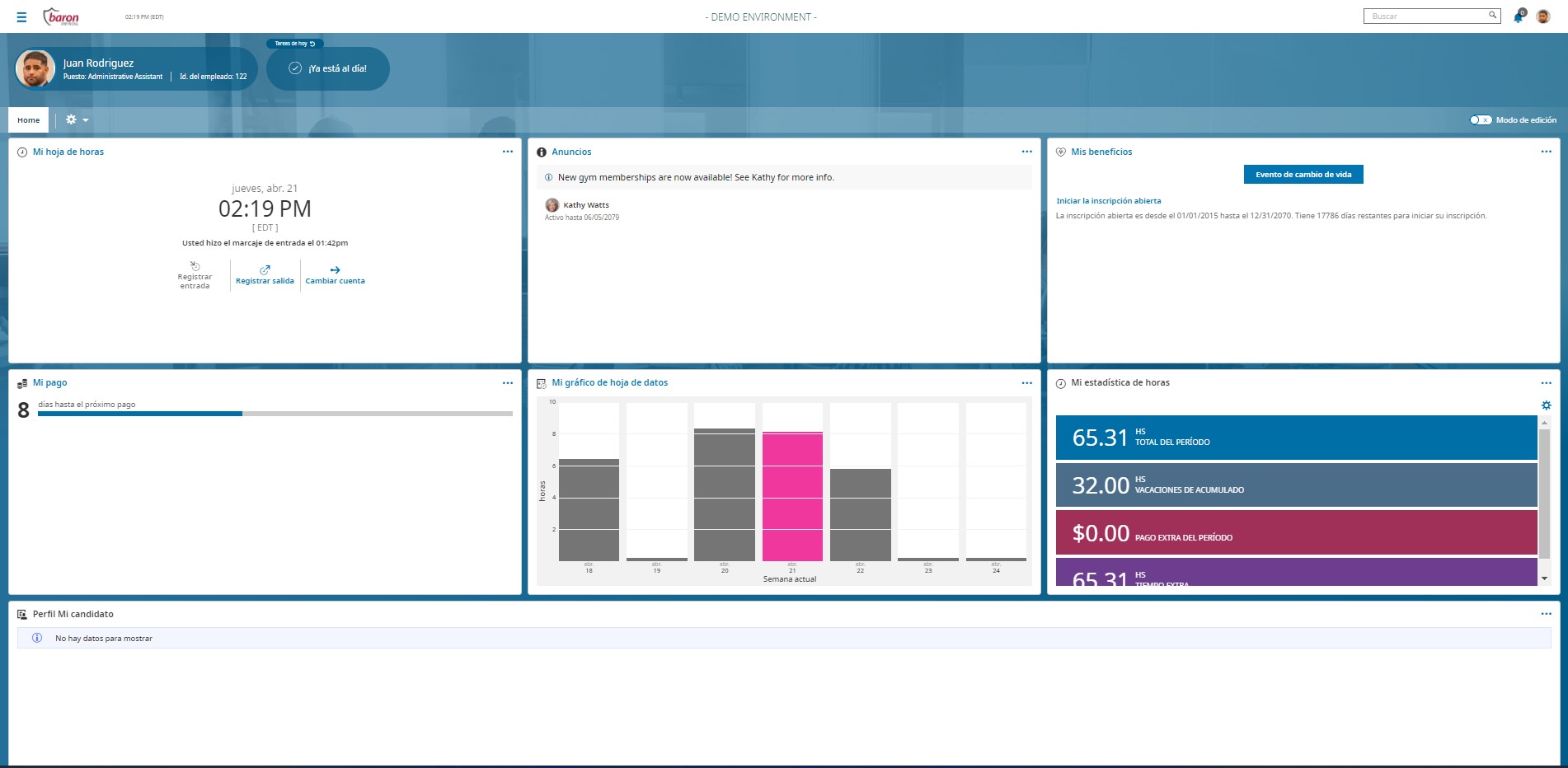
Task: Open the Anuncios widget ellipsis menu
Action: click(x=1026, y=152)
